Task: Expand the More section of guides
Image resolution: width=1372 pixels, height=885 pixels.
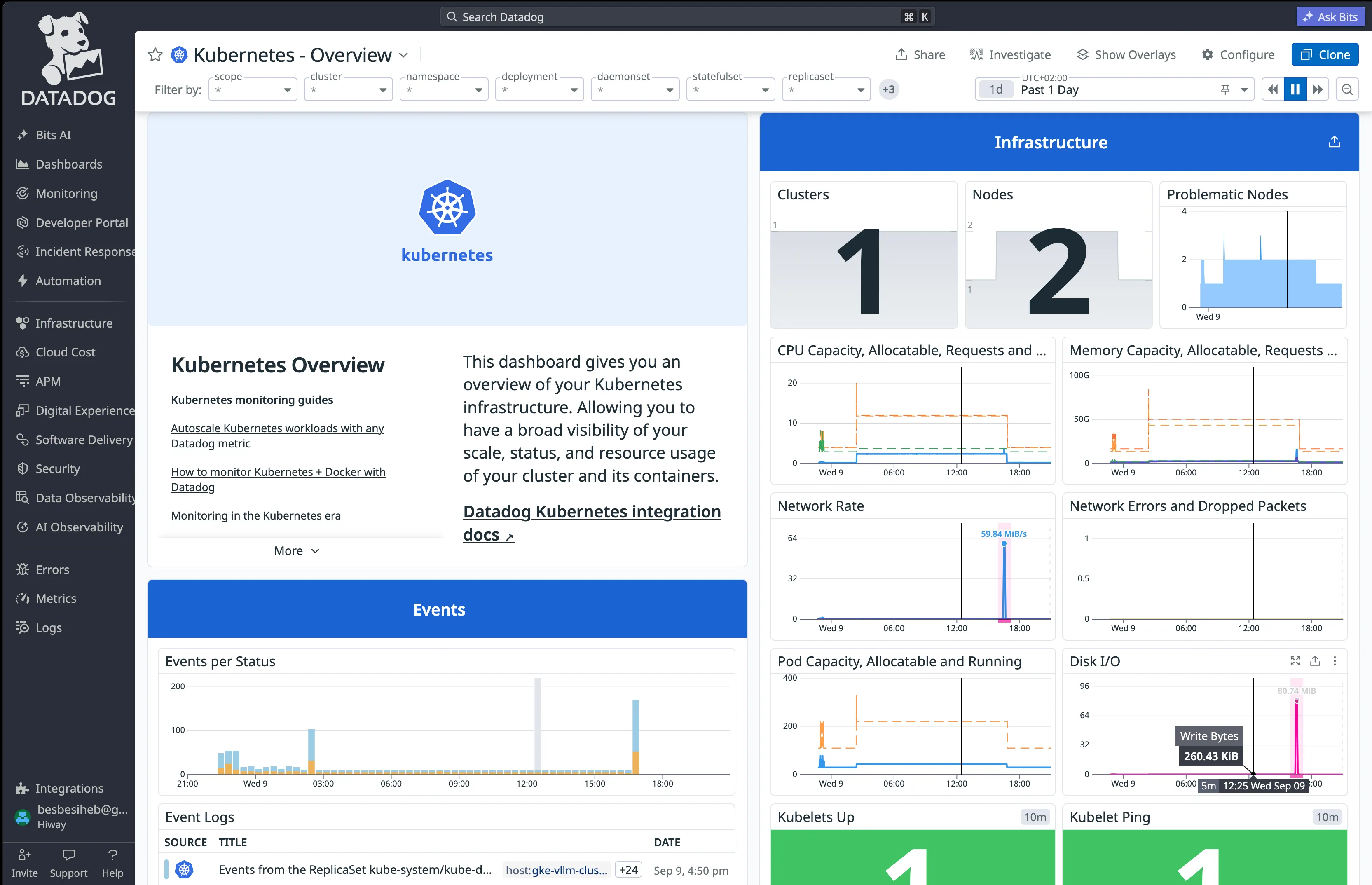Action: point(297,550)
